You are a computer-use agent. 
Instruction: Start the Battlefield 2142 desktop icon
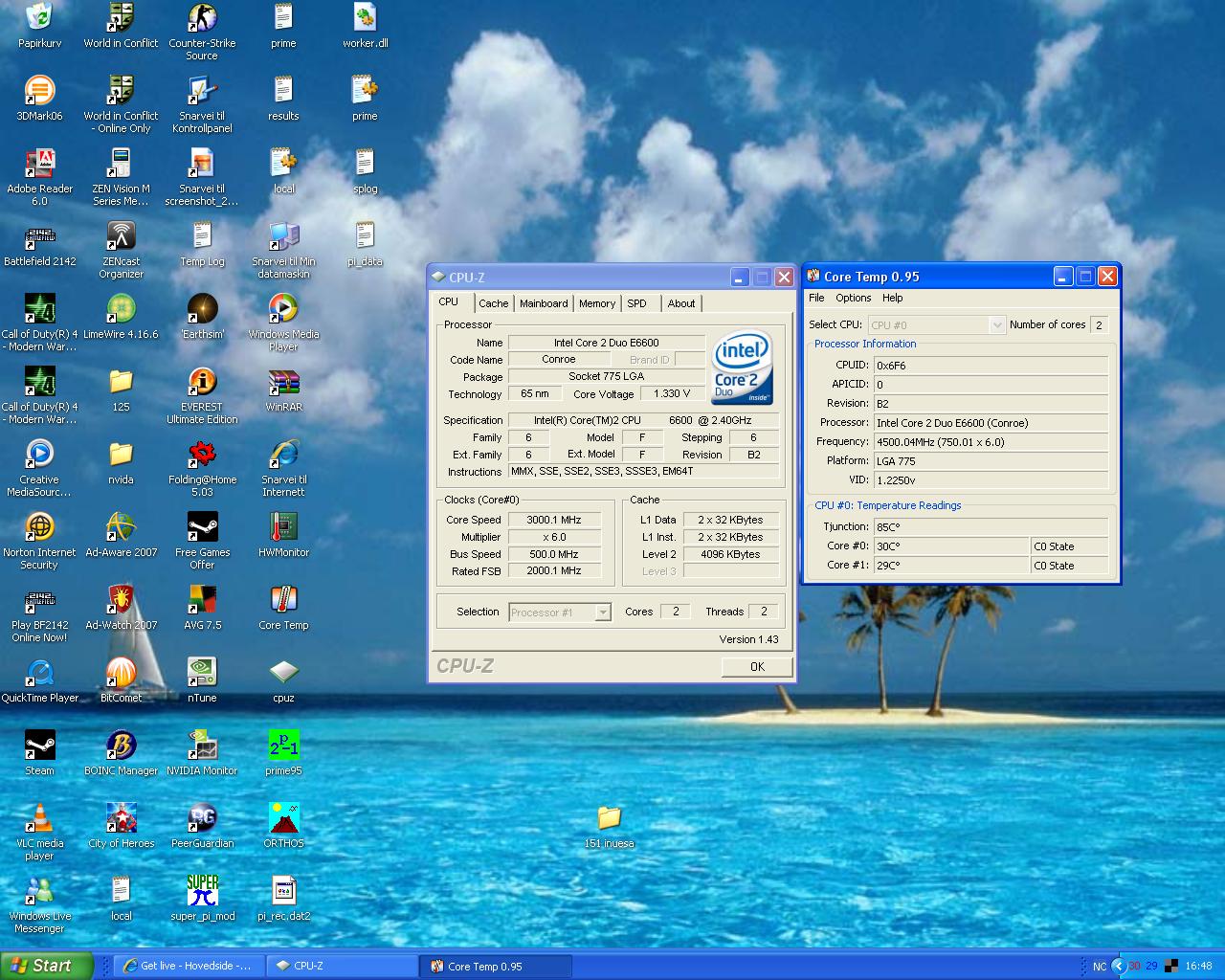click(x=39, y=235)
